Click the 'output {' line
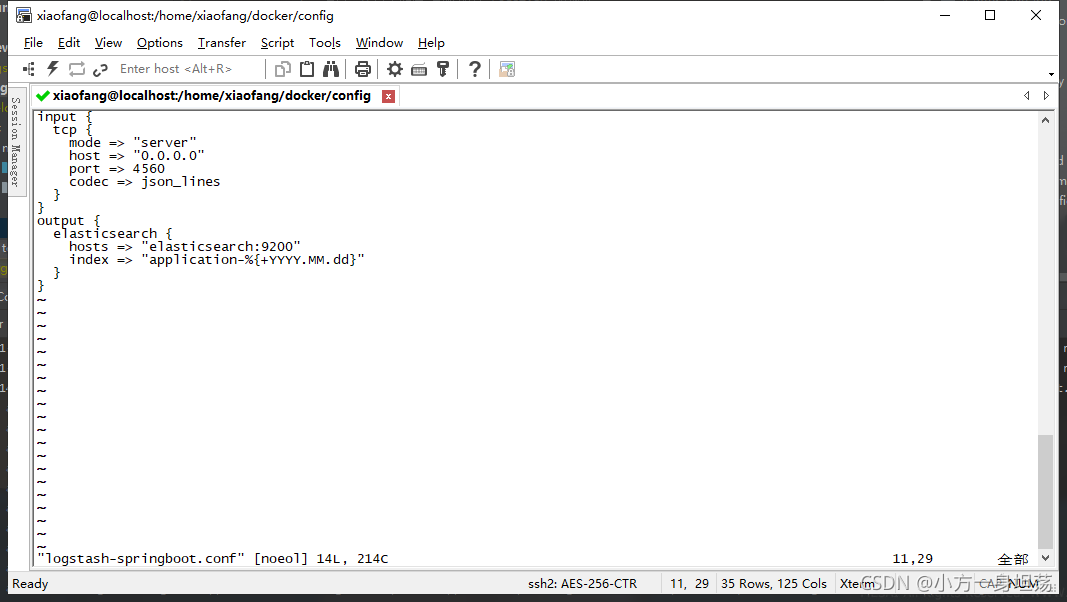The height and width of the screenshot is (602, 1067). tap(69, 221)
